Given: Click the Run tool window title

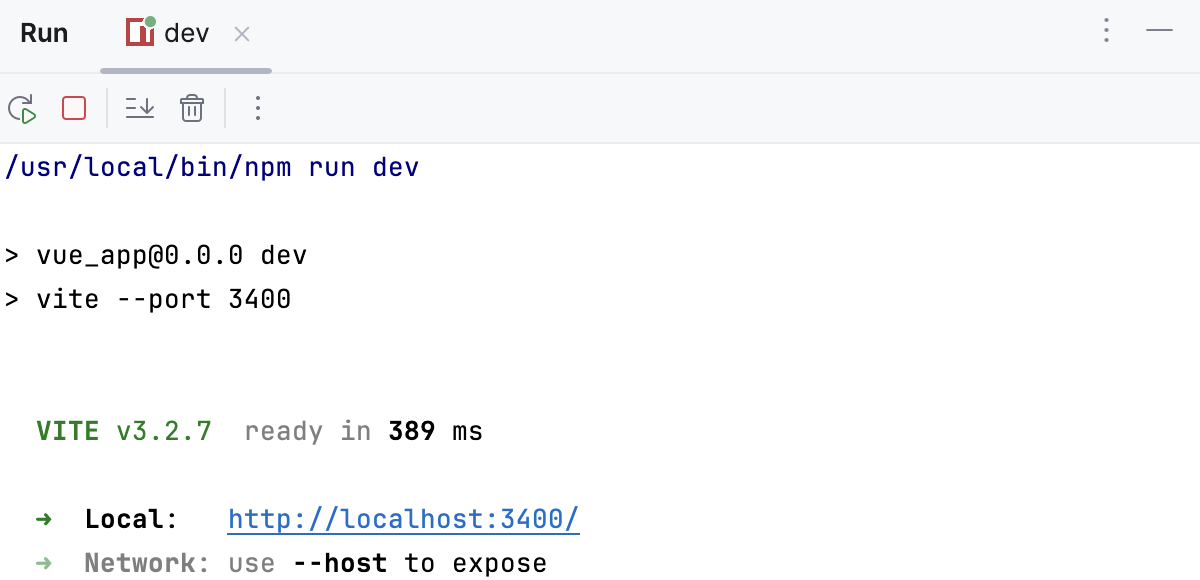Looking at the screenshot, I should coord(44,32).
